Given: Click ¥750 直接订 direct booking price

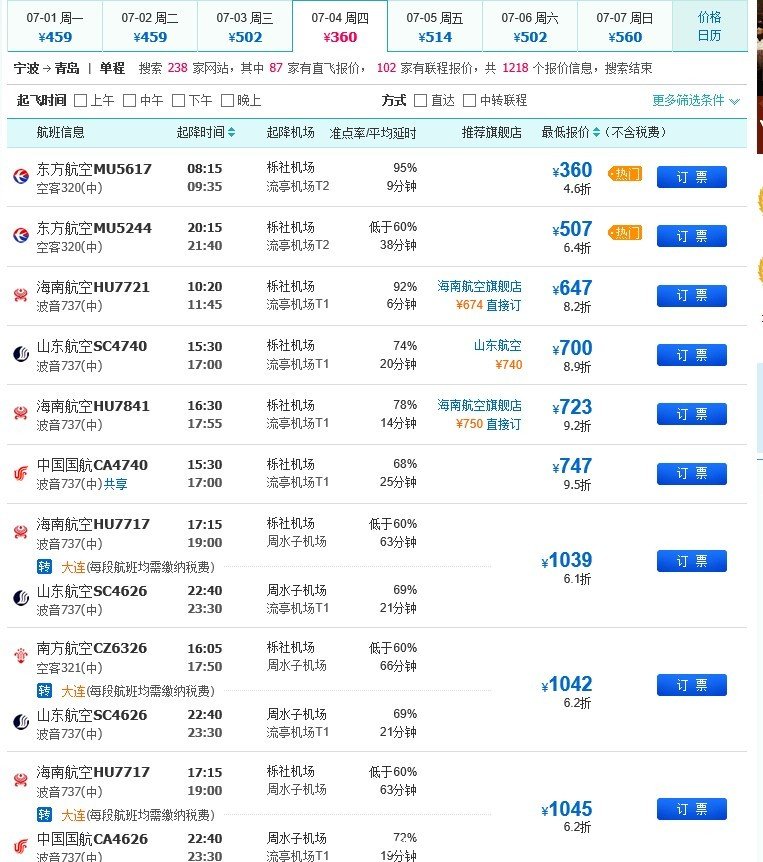Looking at the screenshot, I should pyautogui.click(x=488, y=424).
